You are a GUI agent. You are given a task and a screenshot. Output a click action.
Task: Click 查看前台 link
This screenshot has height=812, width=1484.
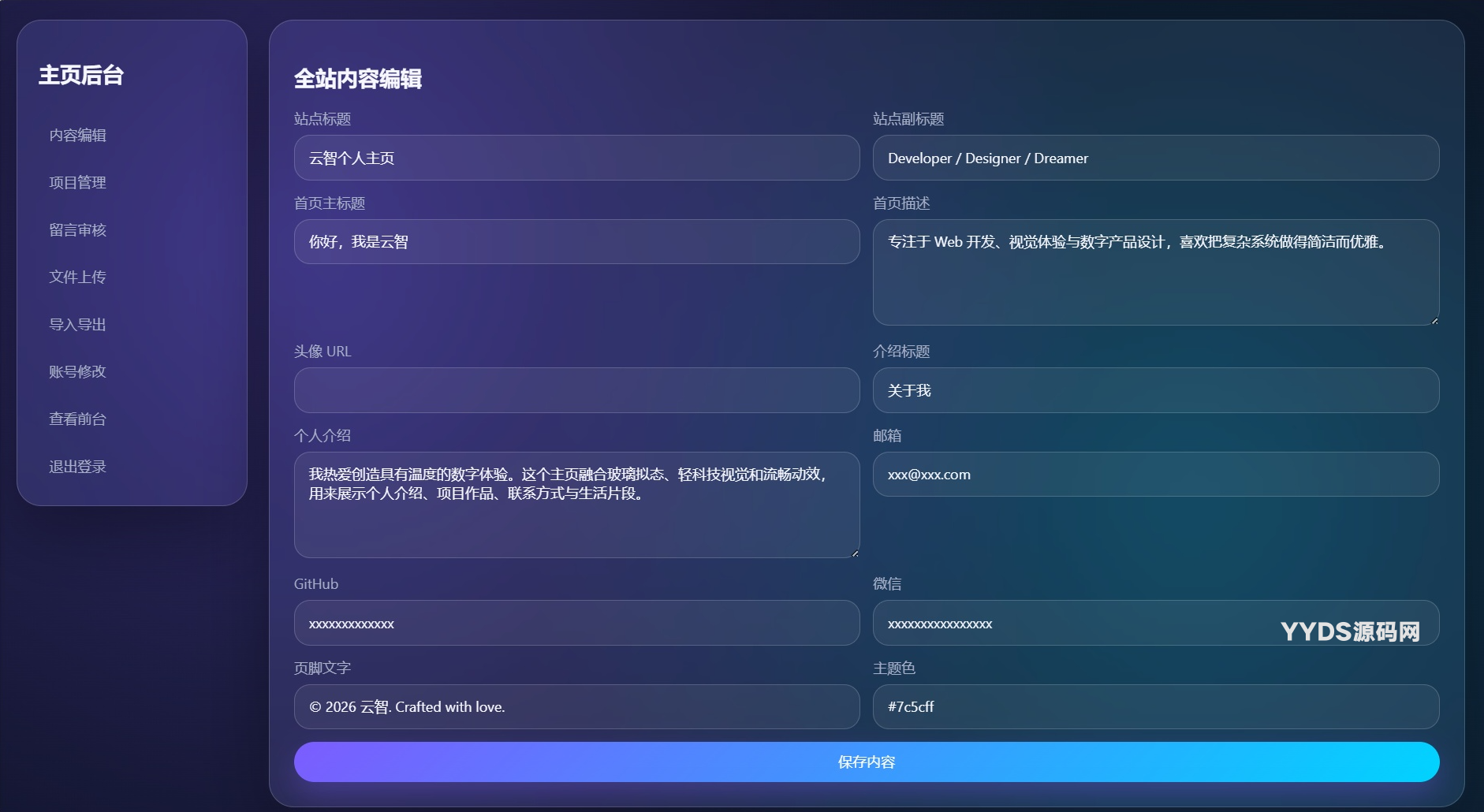point(77,419)
